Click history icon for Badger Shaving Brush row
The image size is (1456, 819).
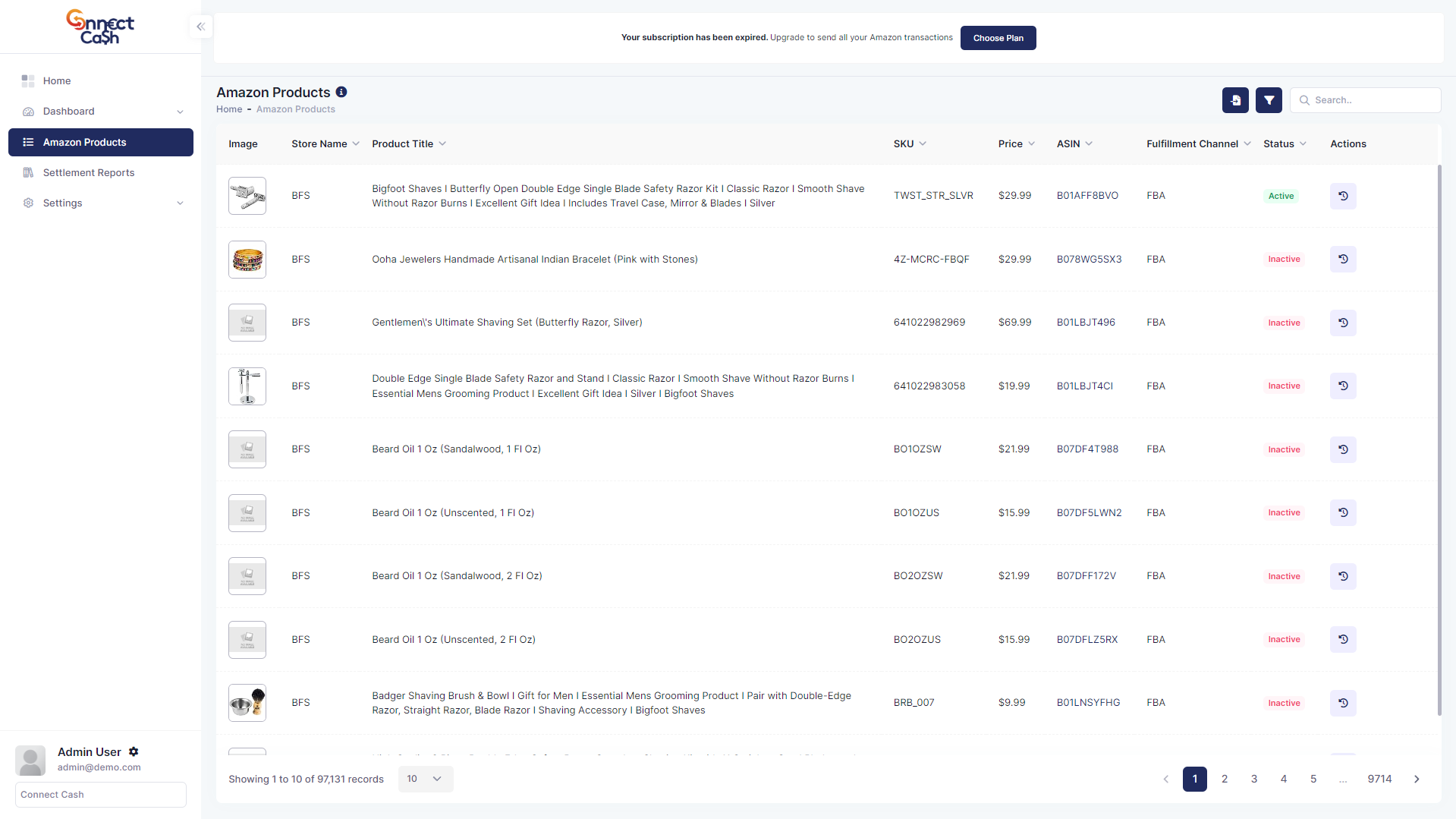pyautogui.click(x=1343, y=703)
